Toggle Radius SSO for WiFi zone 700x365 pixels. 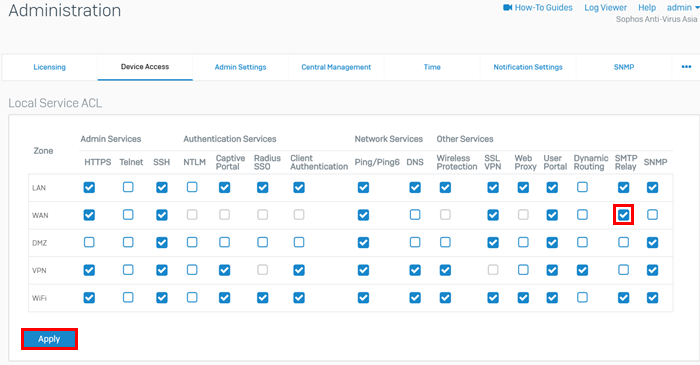[x=262, y=298]
